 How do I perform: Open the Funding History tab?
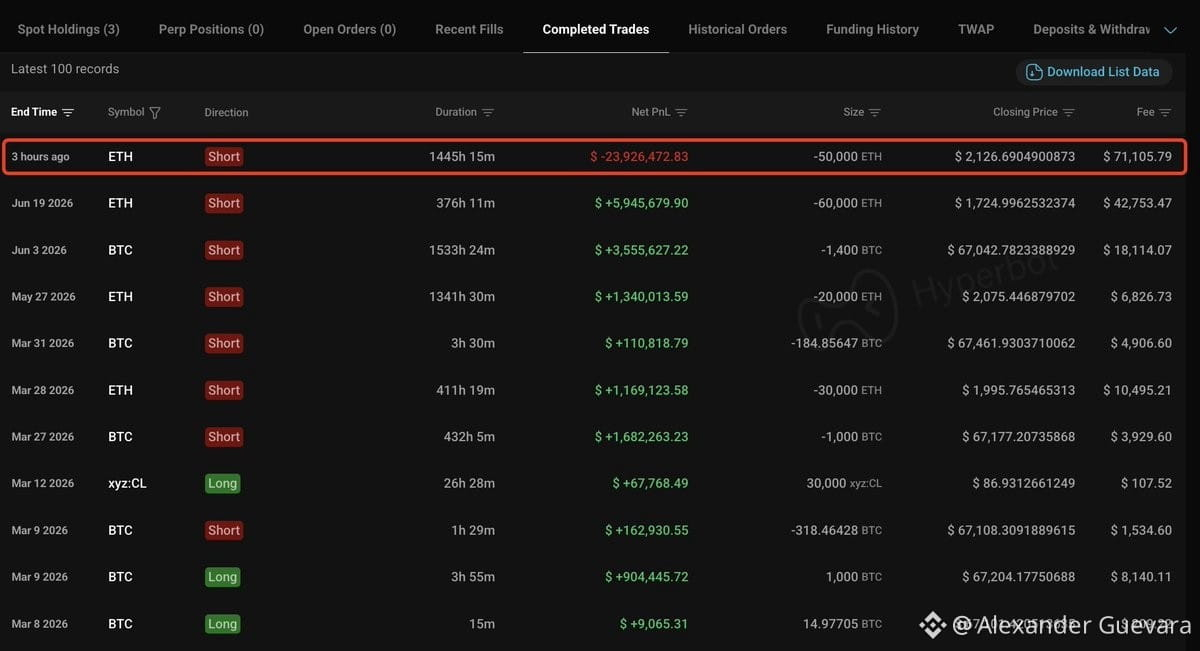pyautogui.click(x=872, y=29)
